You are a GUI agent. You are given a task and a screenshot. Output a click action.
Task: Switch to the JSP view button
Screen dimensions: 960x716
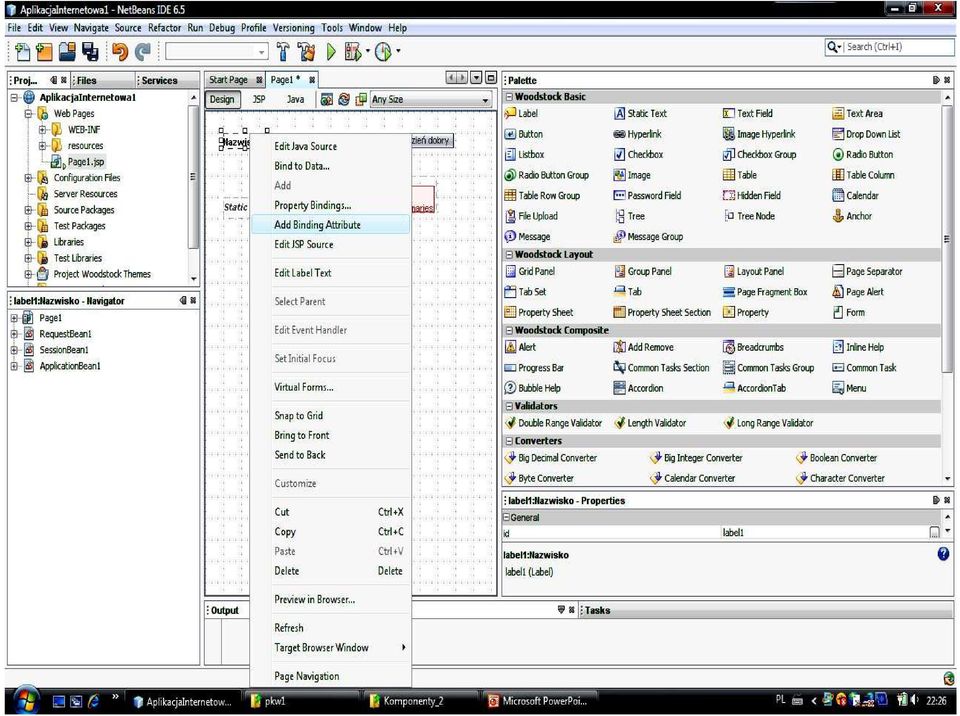pyautogui.click(x=259, y=99)
